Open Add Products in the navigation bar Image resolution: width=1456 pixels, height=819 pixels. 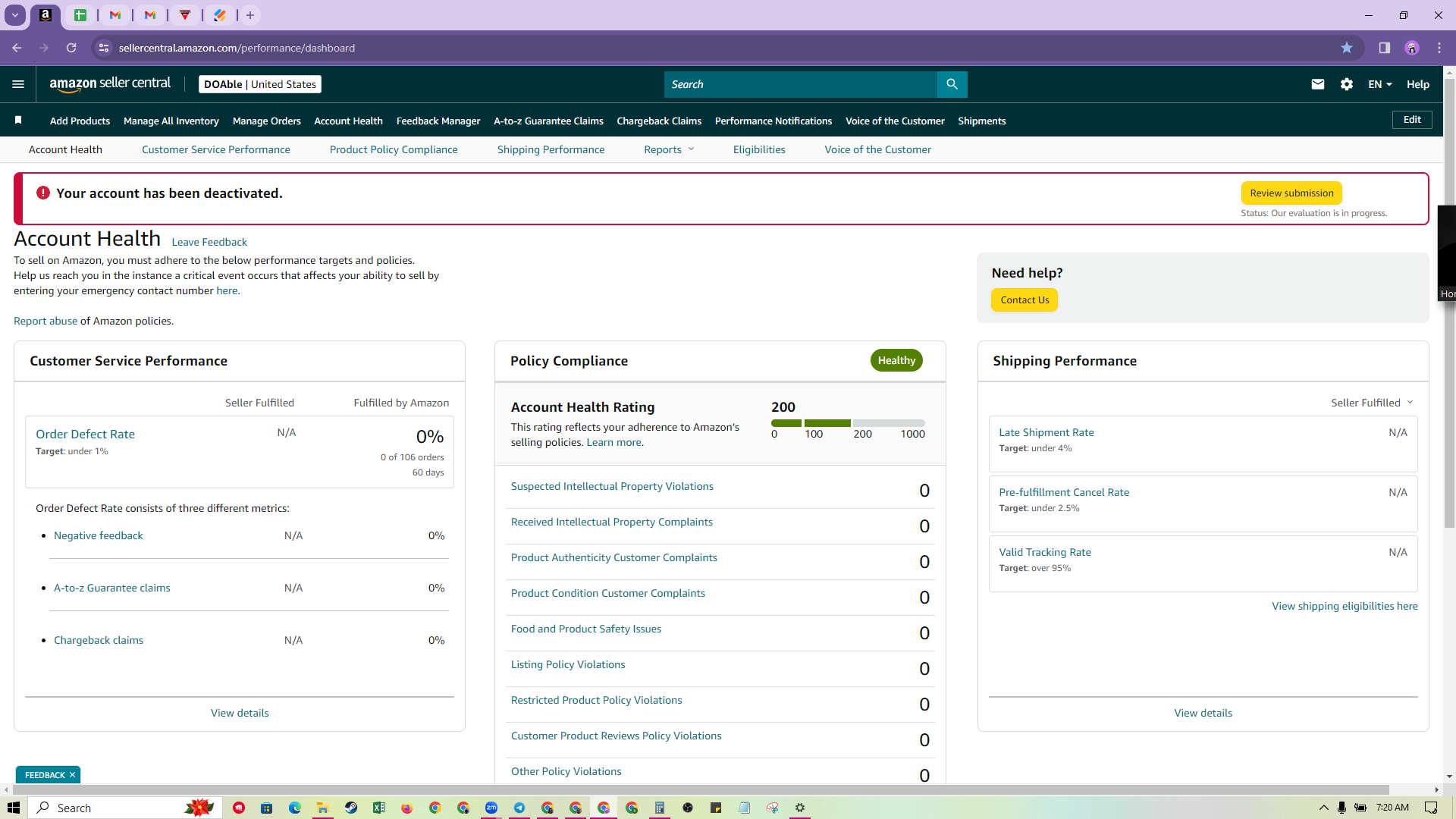coord(80,121)
